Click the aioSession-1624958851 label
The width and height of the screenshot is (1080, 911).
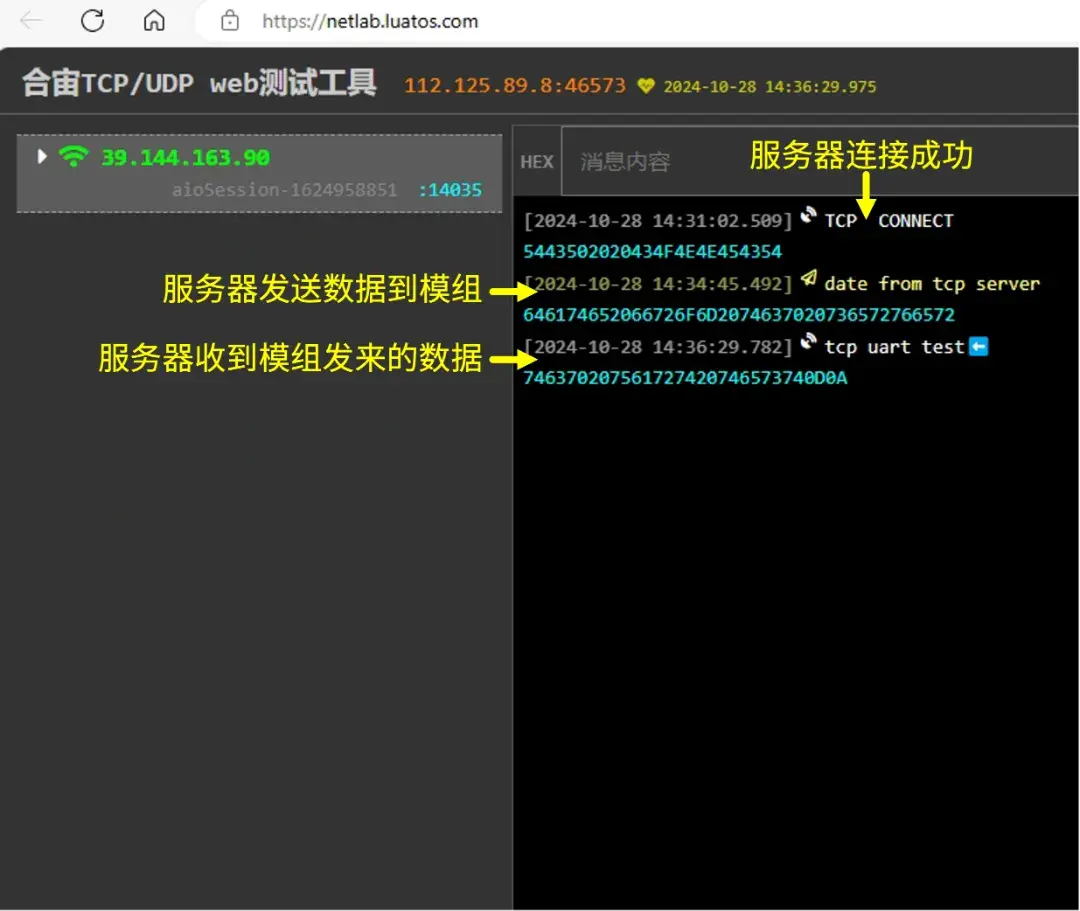click(x=284, y=189)
